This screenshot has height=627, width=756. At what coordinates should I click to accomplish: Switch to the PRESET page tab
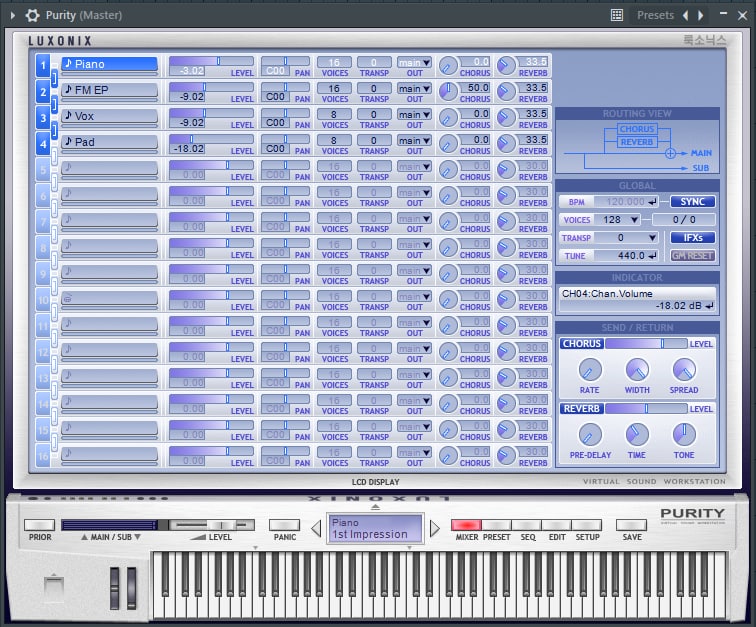(496, 525)
